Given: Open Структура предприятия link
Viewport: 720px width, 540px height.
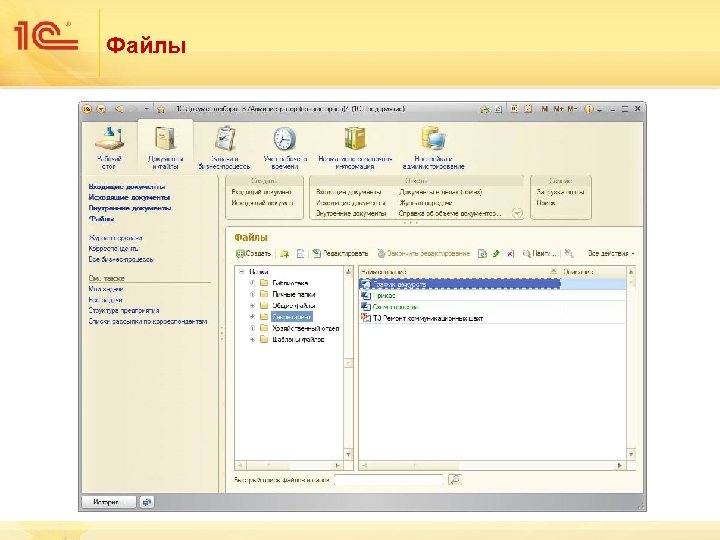Looking at the screenshot, I should coord(124,310).
